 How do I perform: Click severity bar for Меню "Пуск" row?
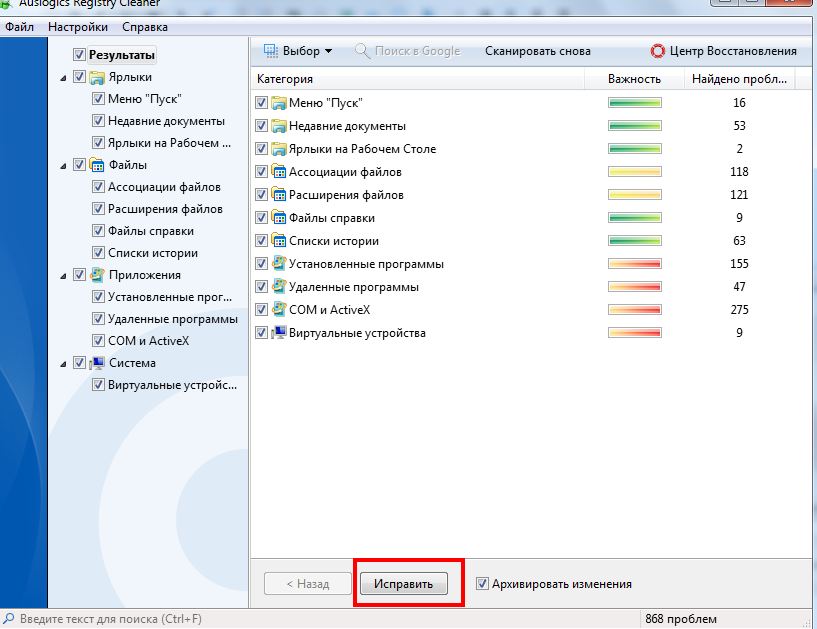click(x=635, y=103)
